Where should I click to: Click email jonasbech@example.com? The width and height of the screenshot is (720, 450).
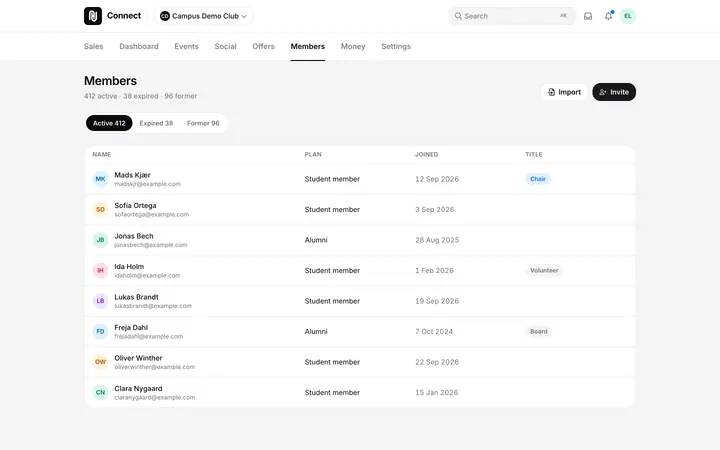click(x=151, y=245)
